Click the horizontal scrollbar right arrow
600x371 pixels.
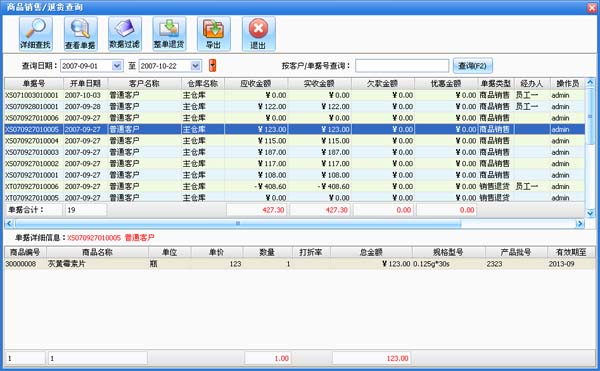pyautogui.click(x=580, y=224)
